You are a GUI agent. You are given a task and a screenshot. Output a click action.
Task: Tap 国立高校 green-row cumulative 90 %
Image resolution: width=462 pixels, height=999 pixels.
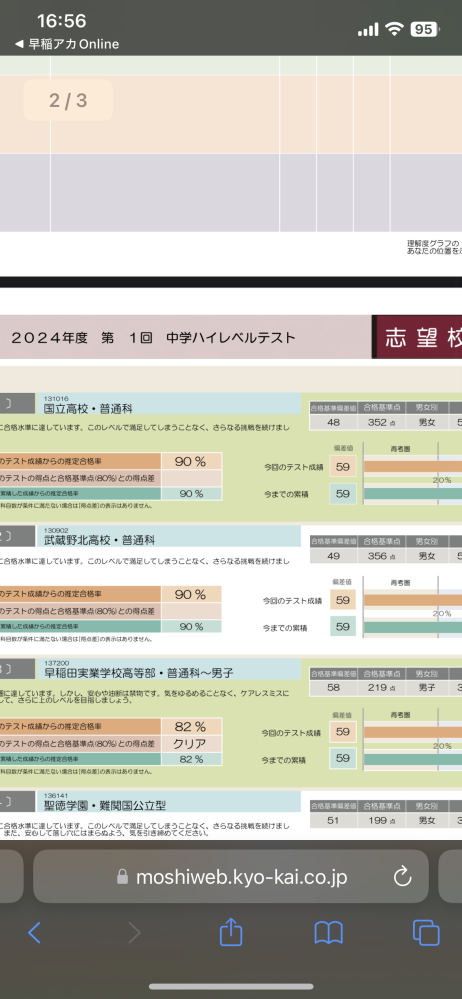coord(191,493)
